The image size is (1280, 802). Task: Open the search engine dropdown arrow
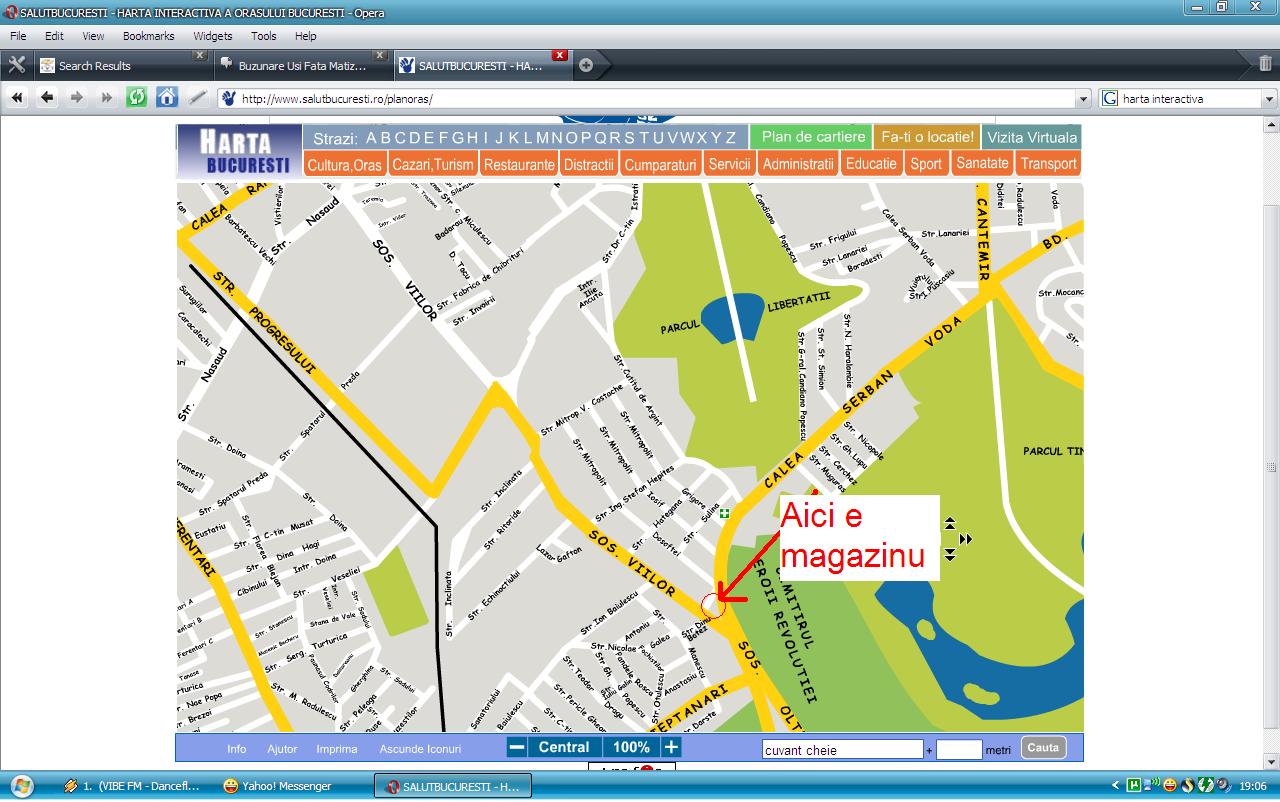[x=1269, y=99]
